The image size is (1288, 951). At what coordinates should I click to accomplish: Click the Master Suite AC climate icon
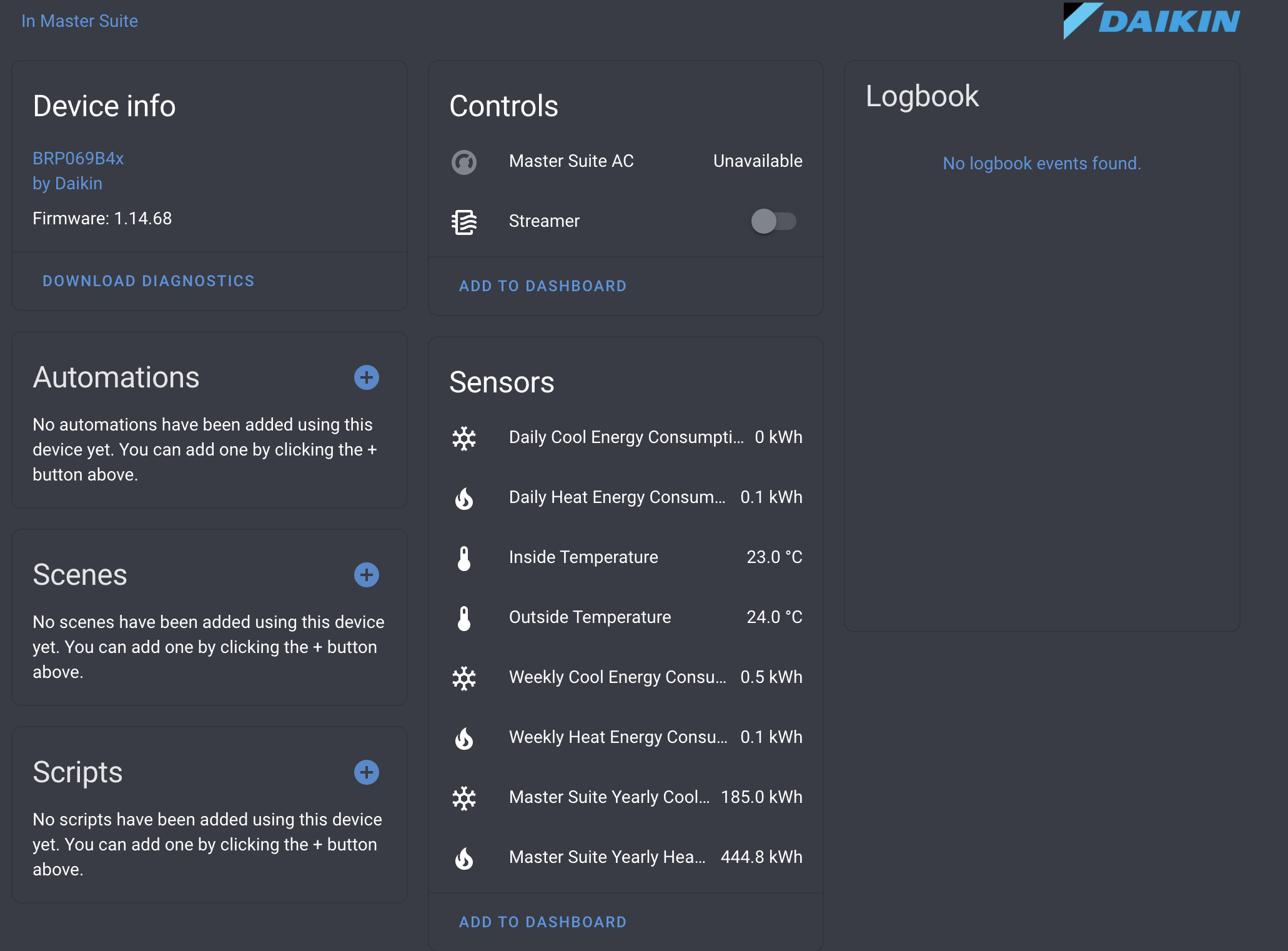coord(465,162)
